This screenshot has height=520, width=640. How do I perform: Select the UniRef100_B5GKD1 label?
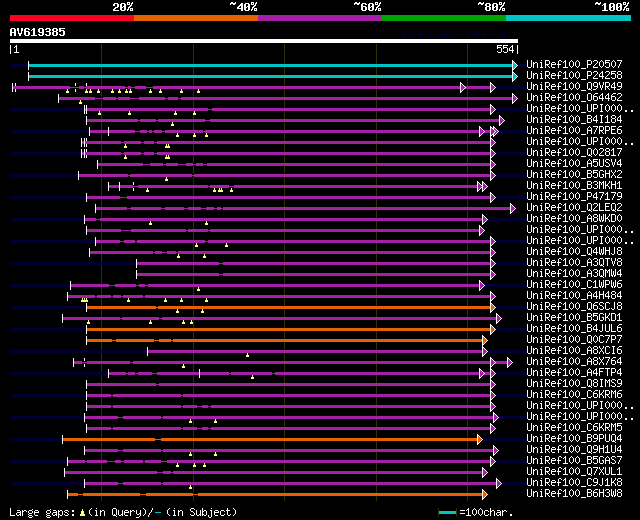pos(574,318)
